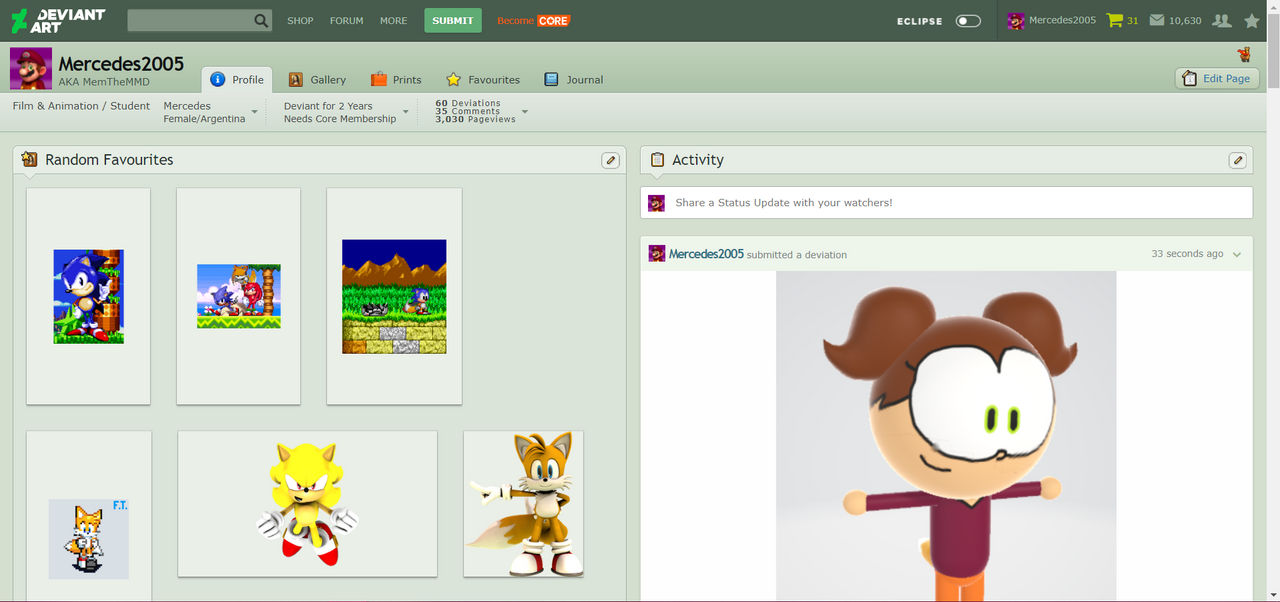Image resolution: width=1280 pixels, height=602 pixels.
Task: Edit the Activity widget pencil icon
Action: 1237,160
